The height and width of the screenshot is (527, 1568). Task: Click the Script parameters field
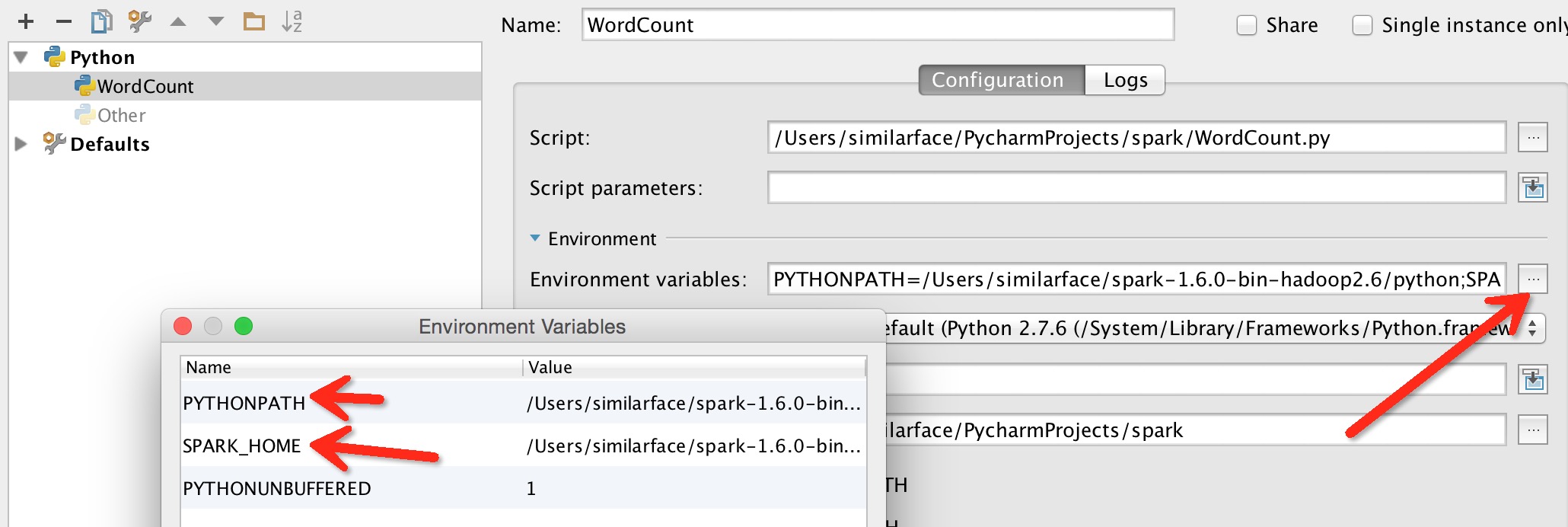[1136, 187]
